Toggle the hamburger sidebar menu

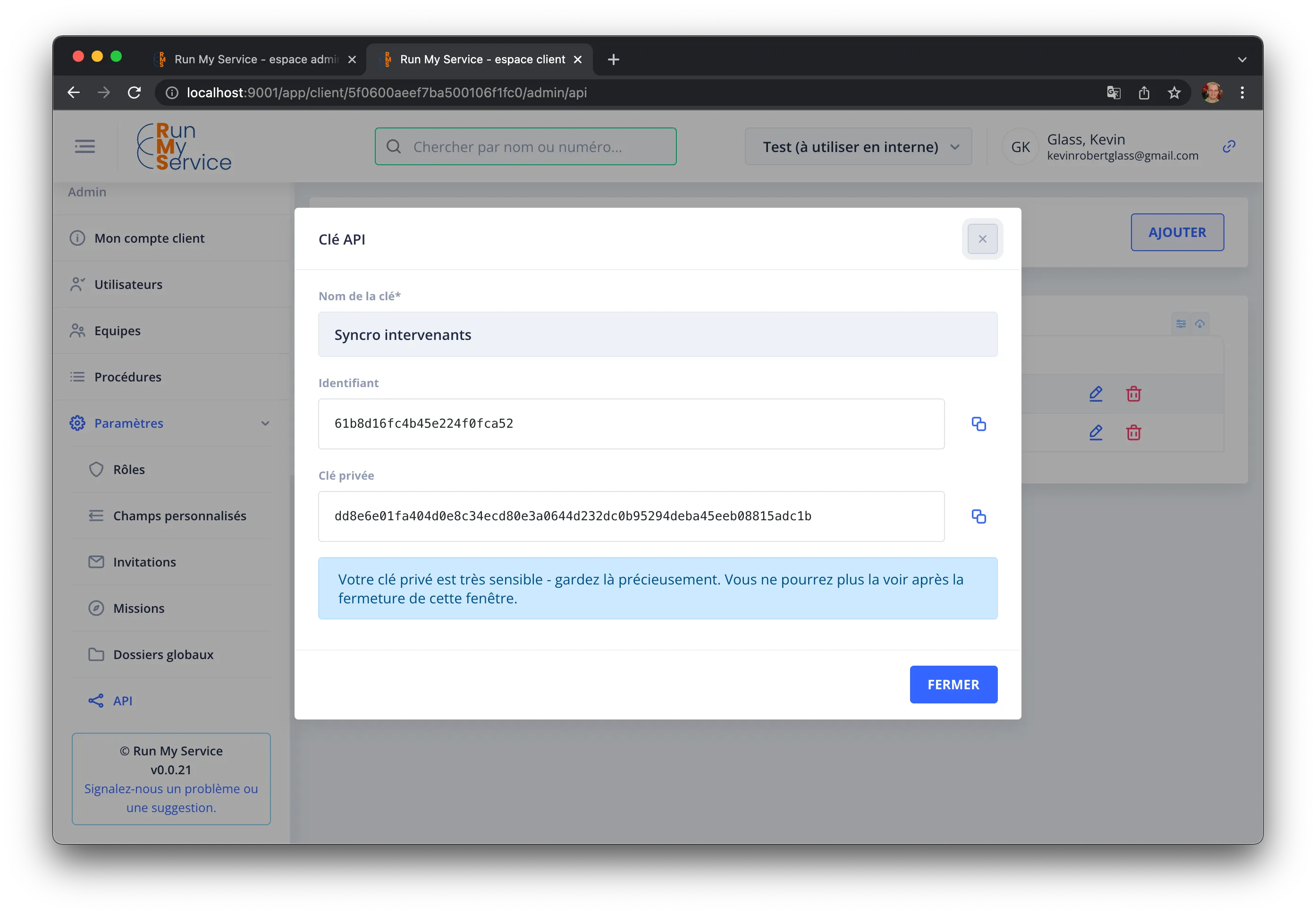pos(84,147)
